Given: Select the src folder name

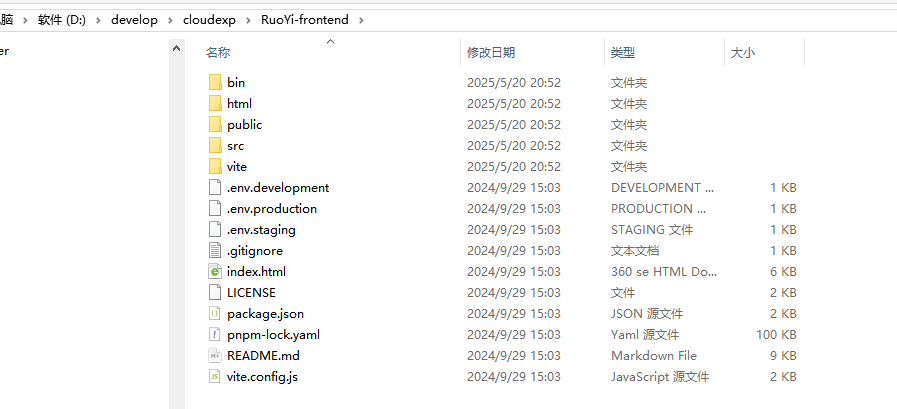Looking at the screenshot, I should 235,146.
